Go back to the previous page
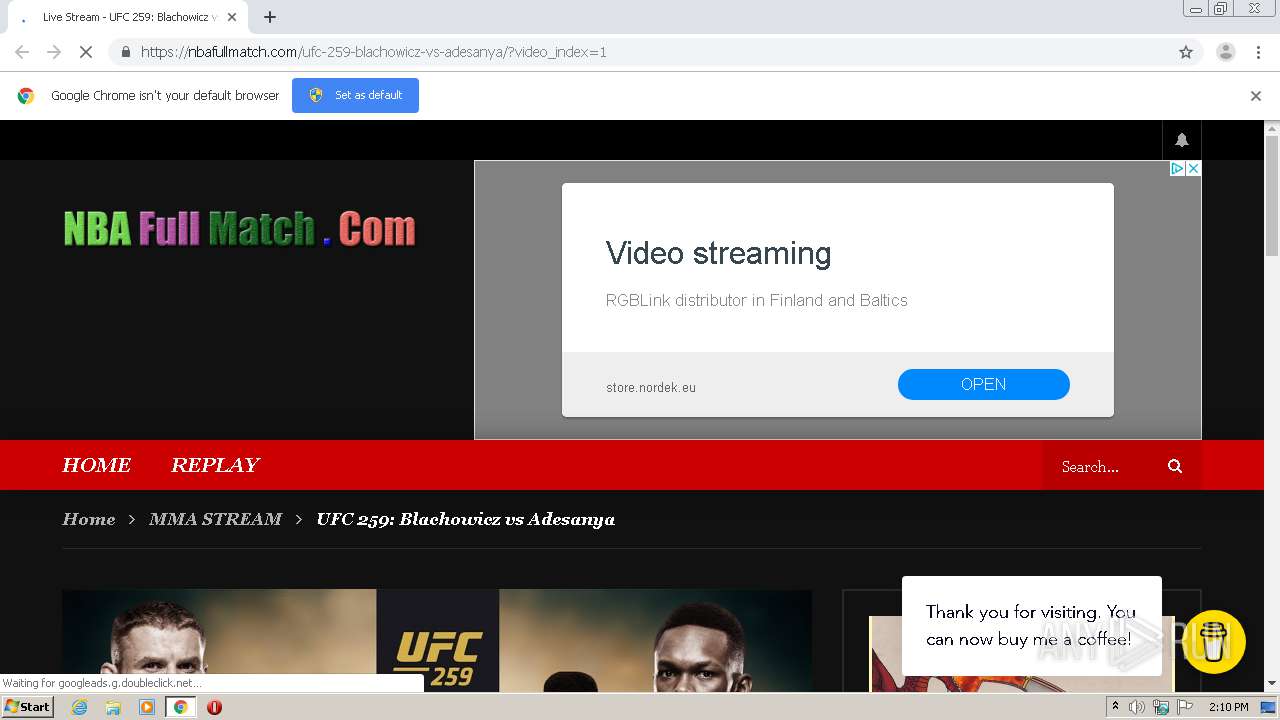1280x720 pixels. tap(22, 52)
